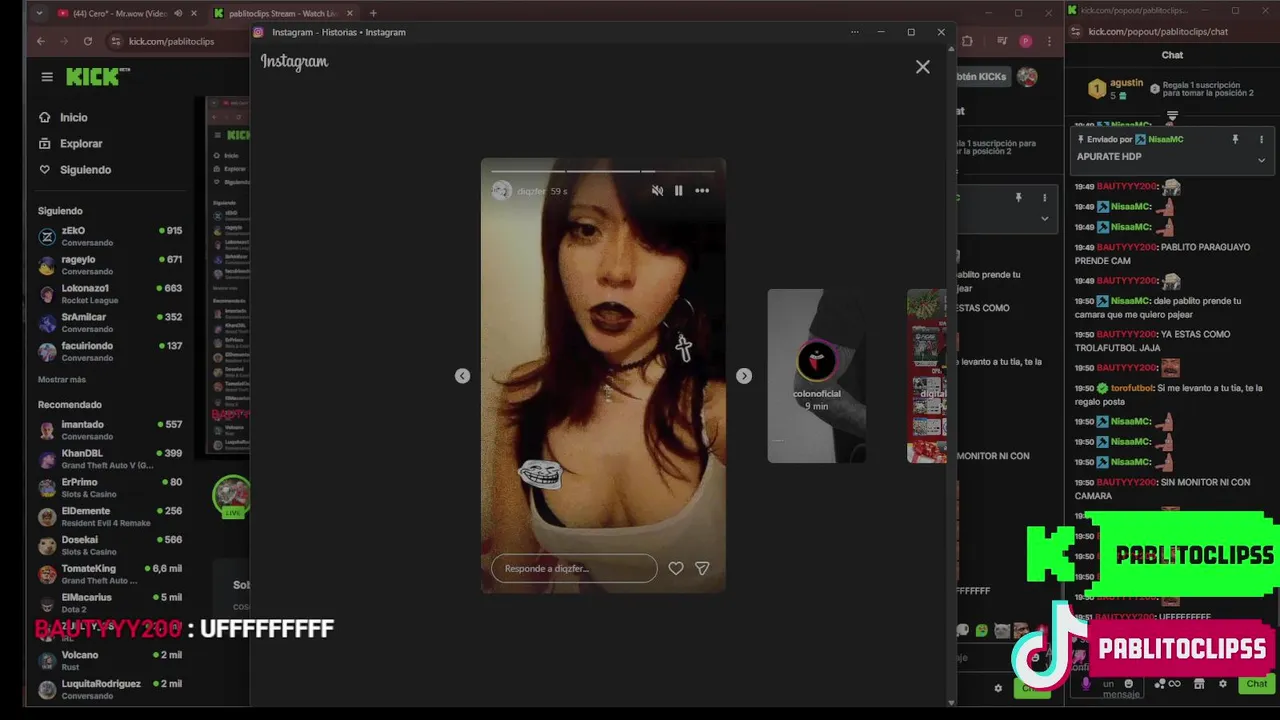Go to the previous story with left arrow
The height and width of the screenshot is (720, 1280).
point(462,376)
